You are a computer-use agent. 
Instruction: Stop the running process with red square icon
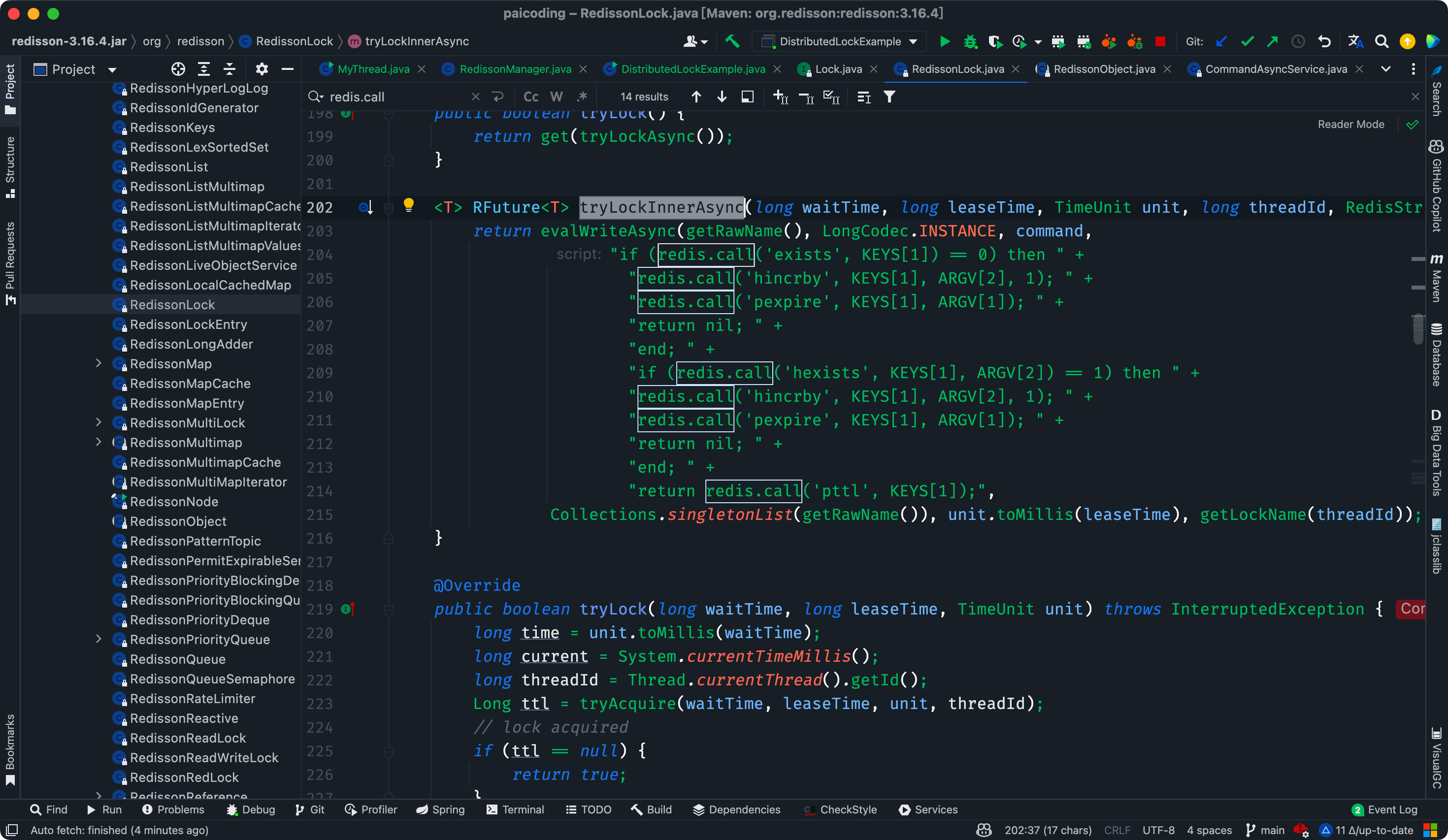[1160, 41]
